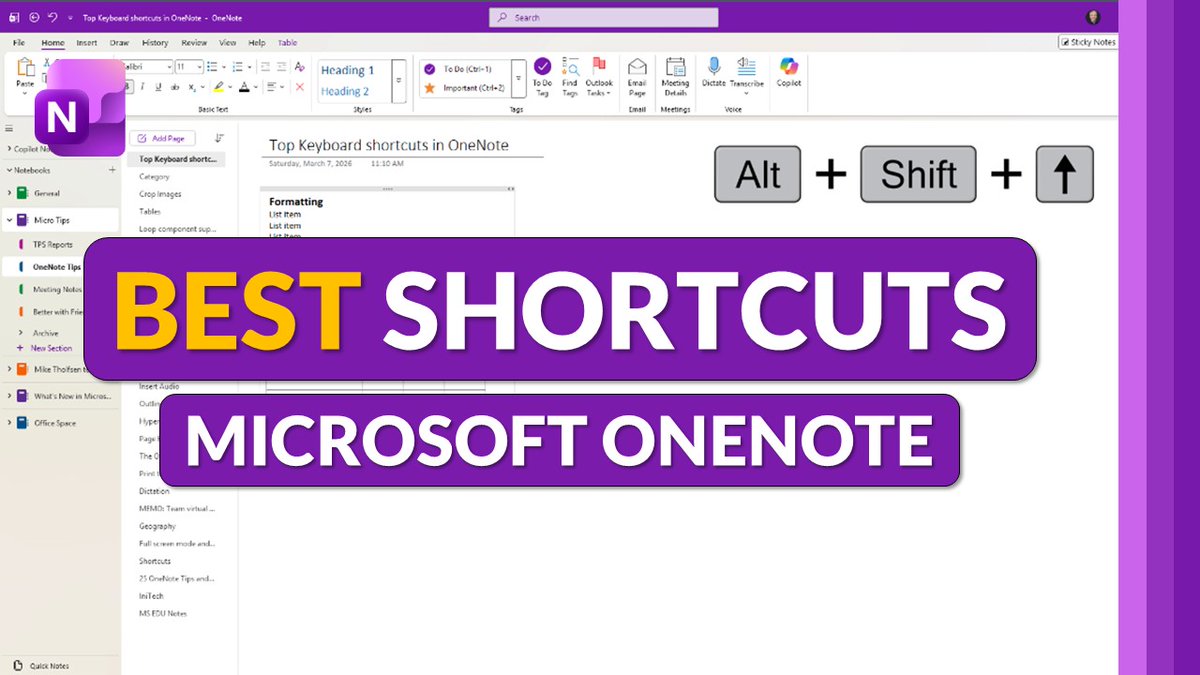The image size is (1200, 675).
Task: Click the Back arrow in title bar
Action: 35,18
